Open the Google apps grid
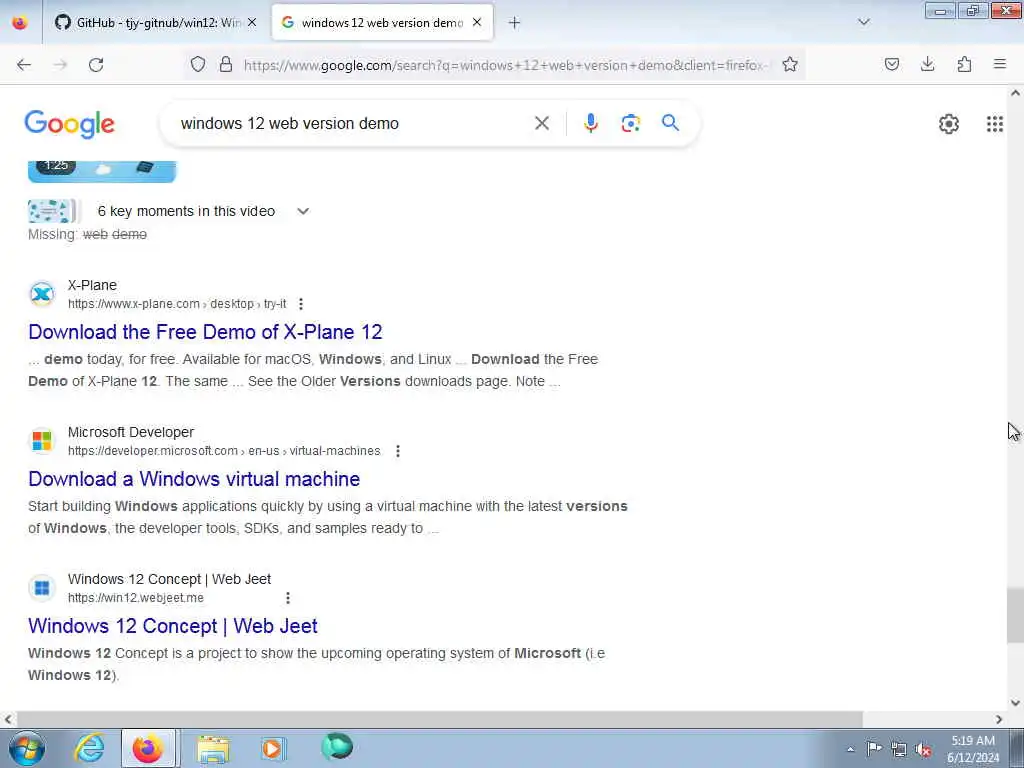This screenshot has height=768, width=1024. coord(995,123)
